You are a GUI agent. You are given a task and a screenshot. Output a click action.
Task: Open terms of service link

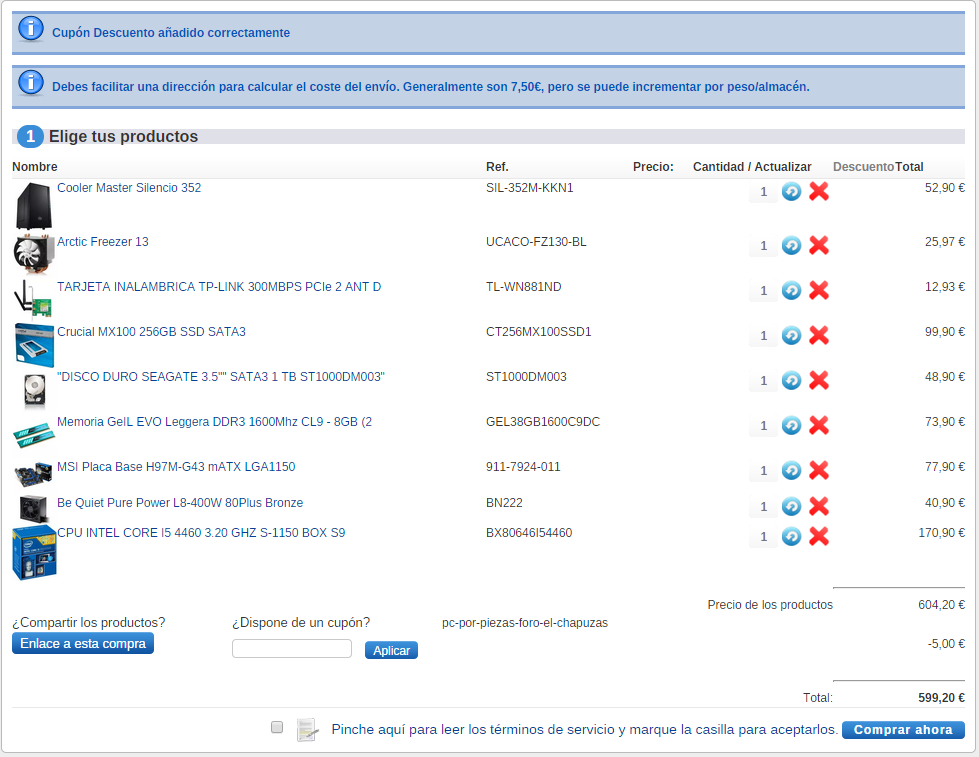point(584,730)
